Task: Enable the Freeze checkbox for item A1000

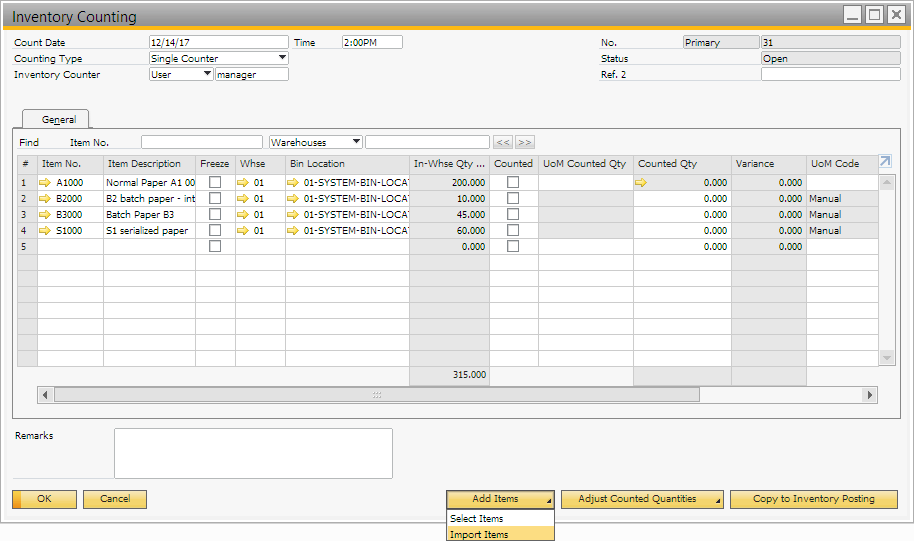Action: click(215, 183)
